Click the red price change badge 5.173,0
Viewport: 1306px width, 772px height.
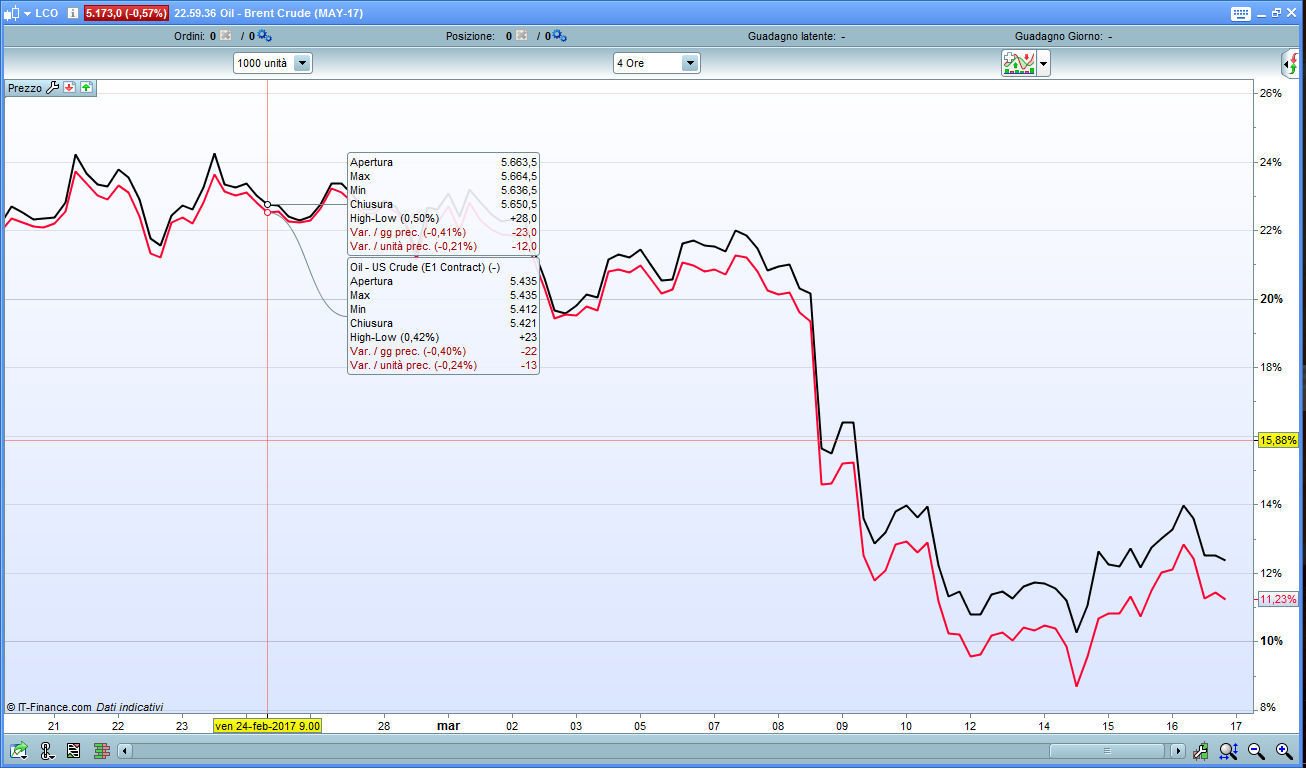(x=126, y=13)
